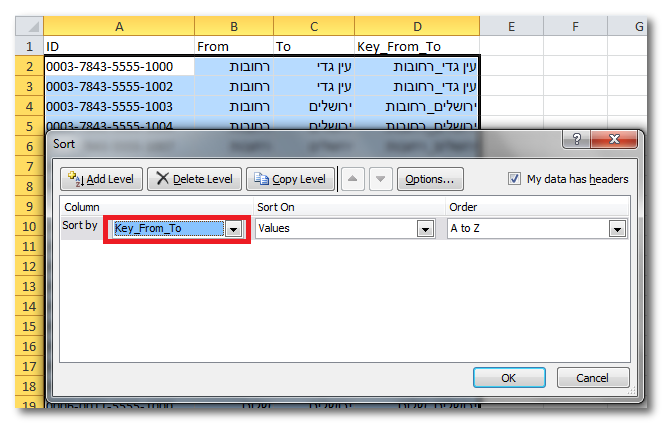Screen dimensions: 662x423
Task: Click the Key_From_To header cell in D1
Action: 416,46
